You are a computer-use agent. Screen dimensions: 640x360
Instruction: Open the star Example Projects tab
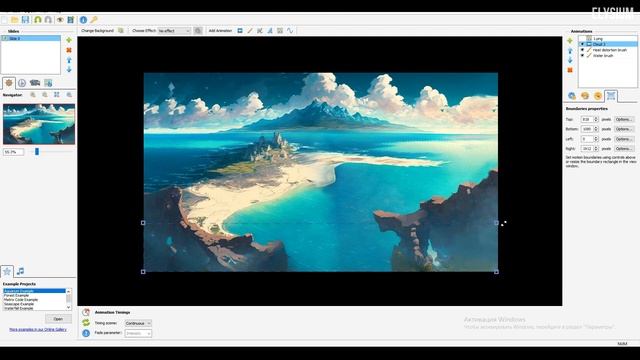coord(7,271)
